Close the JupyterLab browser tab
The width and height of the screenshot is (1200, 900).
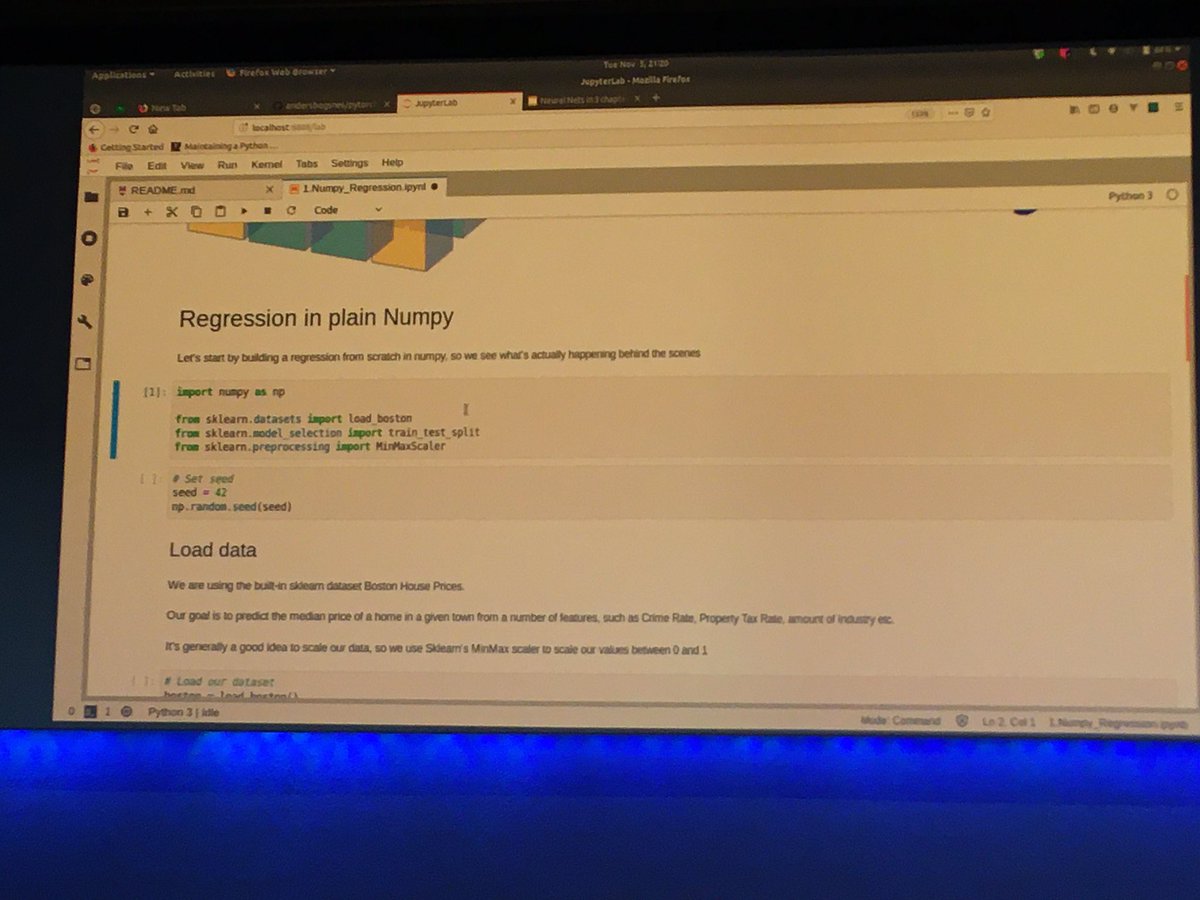click(513, 101)
